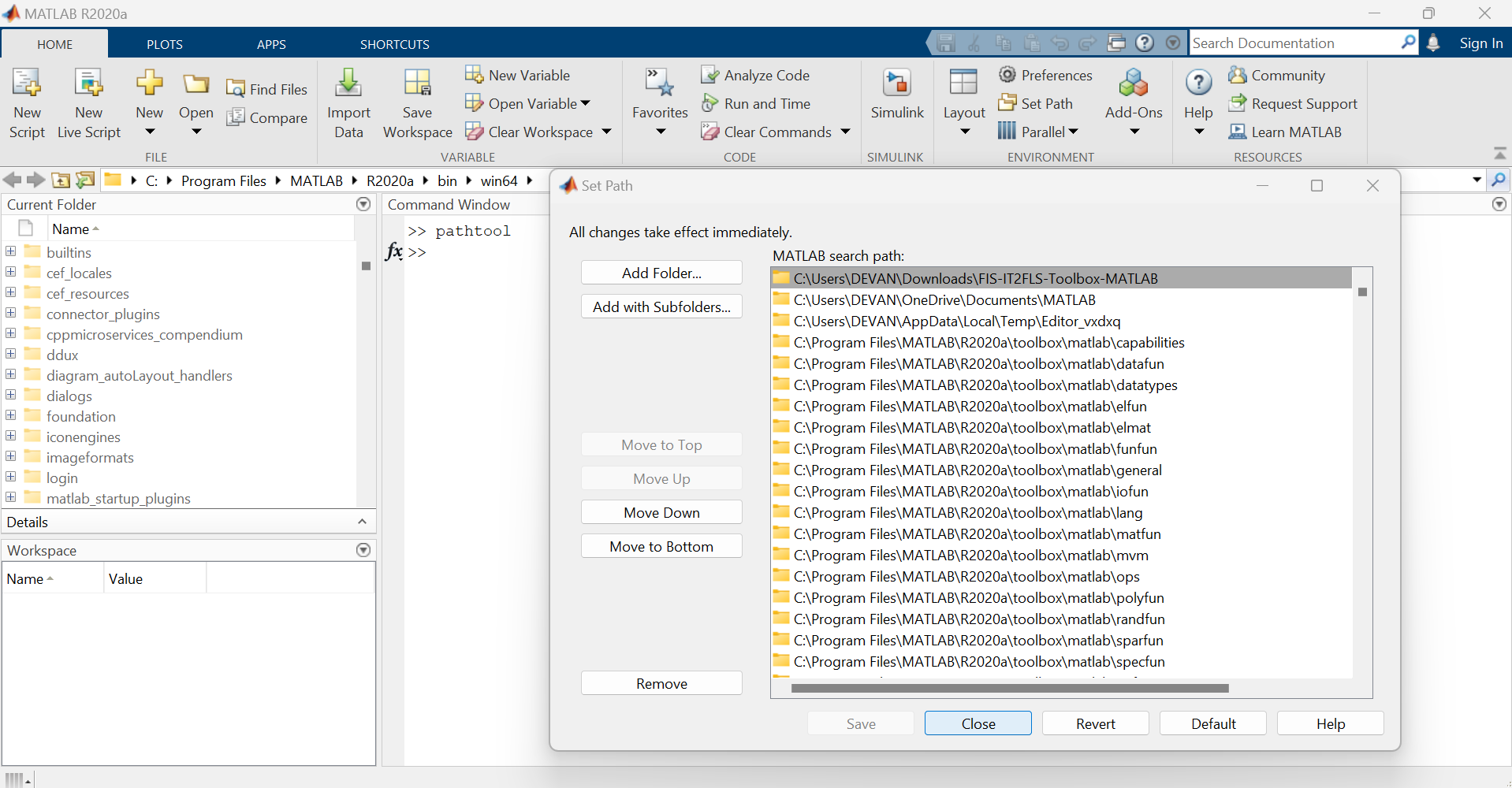1512x788 pixels.
Task: Open the Parallel dropdown
Action: [x=1038, y=132]
